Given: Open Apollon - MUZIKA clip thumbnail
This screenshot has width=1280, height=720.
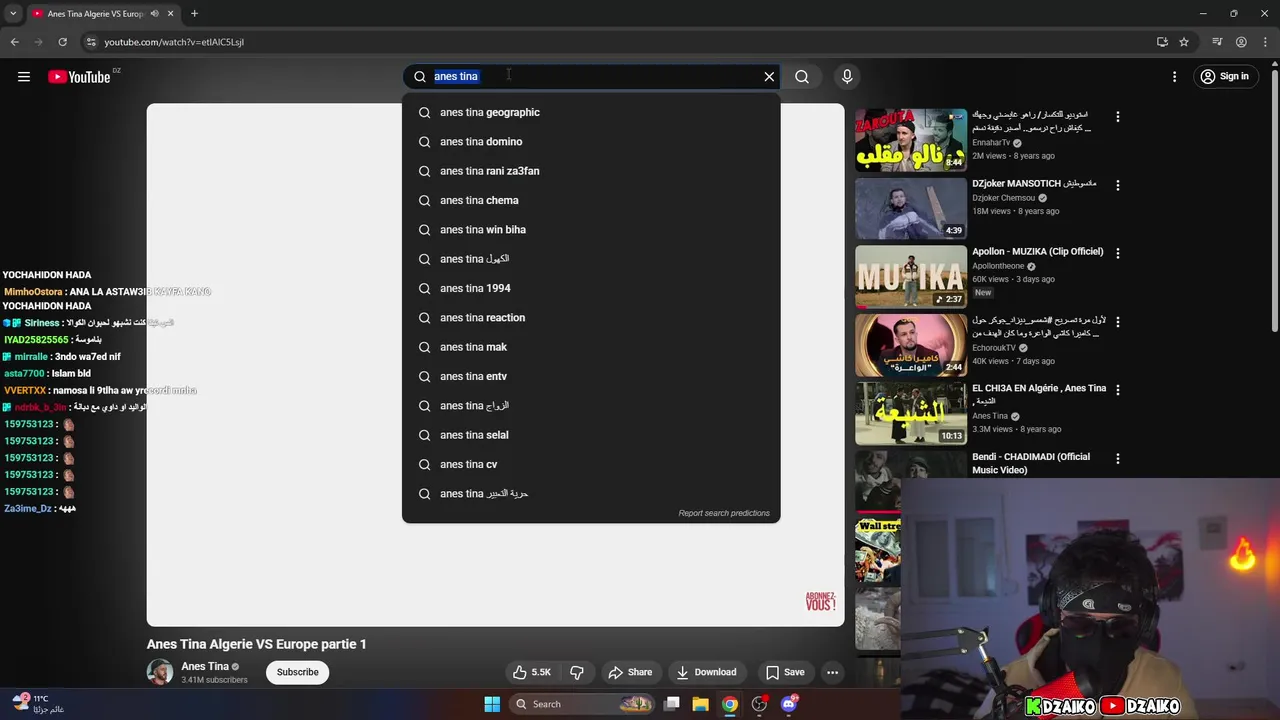Looking at the screenshot, I should pyautogui.click(x=911, y=276).
